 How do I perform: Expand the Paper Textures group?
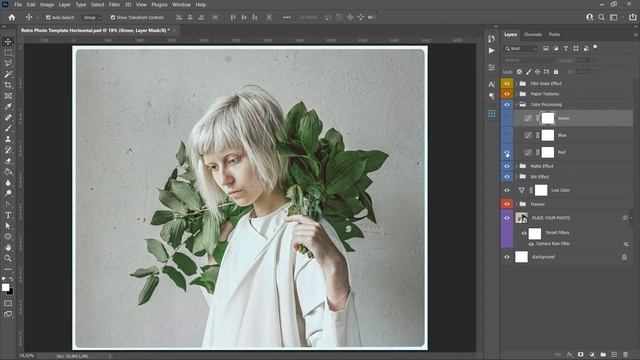(516, 94)
